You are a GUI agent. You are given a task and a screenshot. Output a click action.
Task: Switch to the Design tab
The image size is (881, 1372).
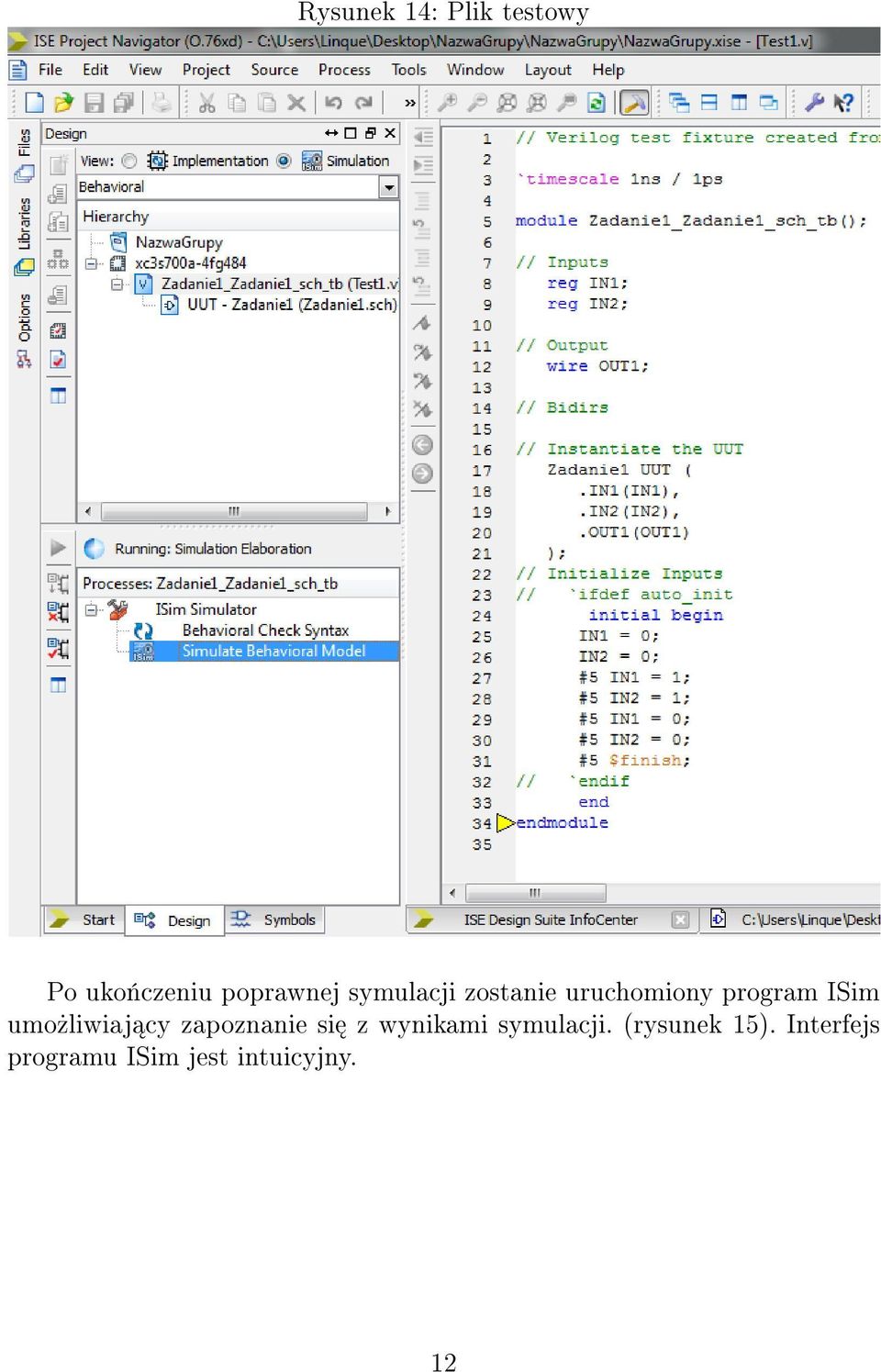coord(174,920)
